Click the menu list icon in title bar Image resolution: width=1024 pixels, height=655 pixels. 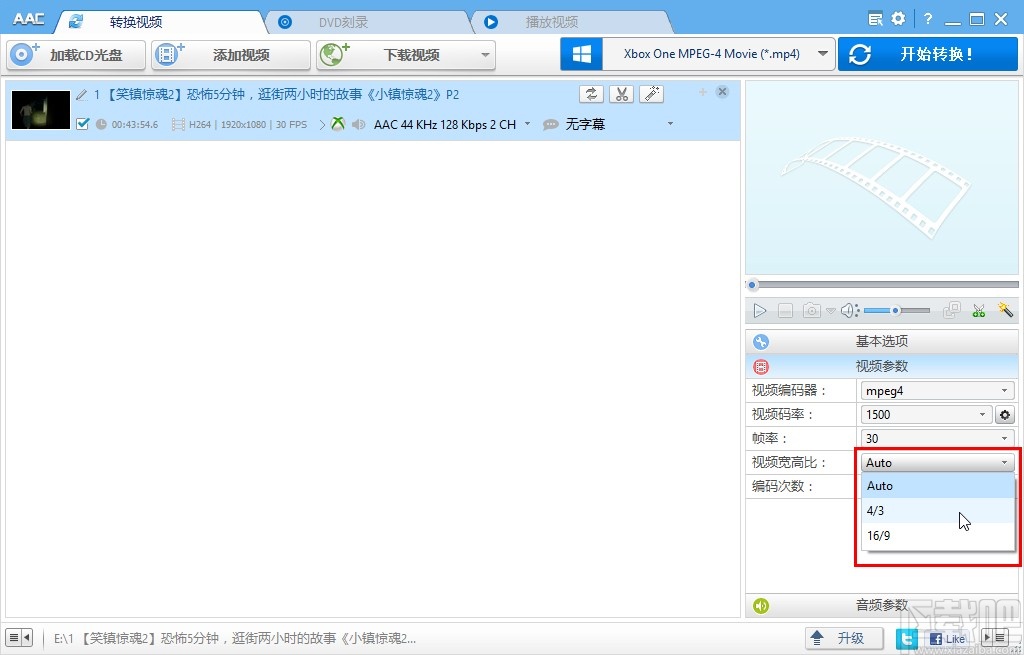tap(875, 19)
